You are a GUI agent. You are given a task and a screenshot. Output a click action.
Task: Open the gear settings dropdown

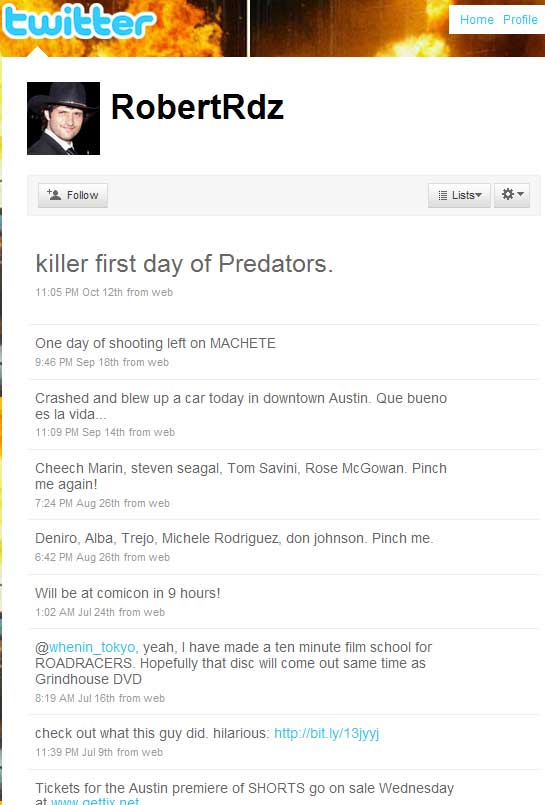[x=512, y=195]
